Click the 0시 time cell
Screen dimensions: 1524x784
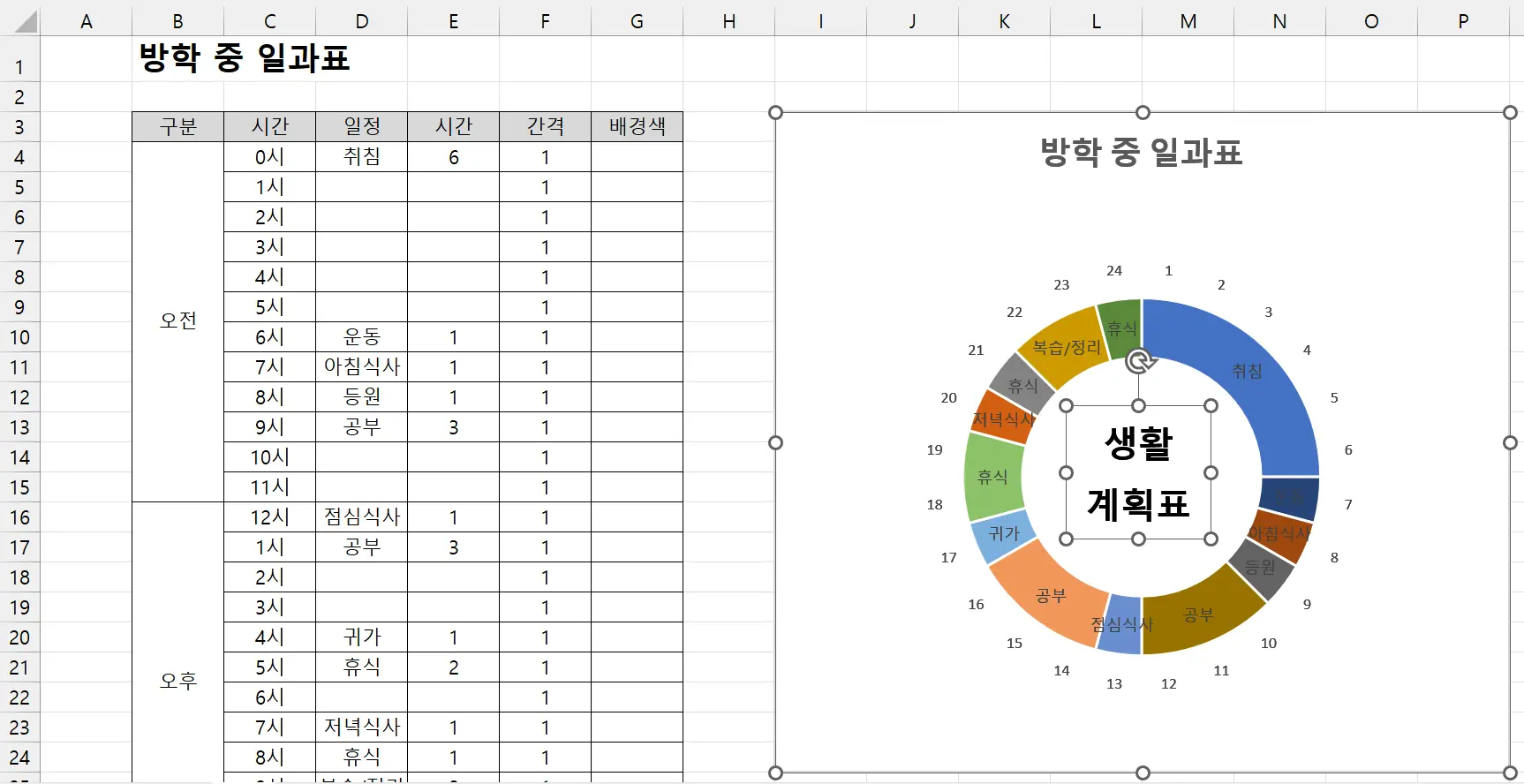point(270,157)
